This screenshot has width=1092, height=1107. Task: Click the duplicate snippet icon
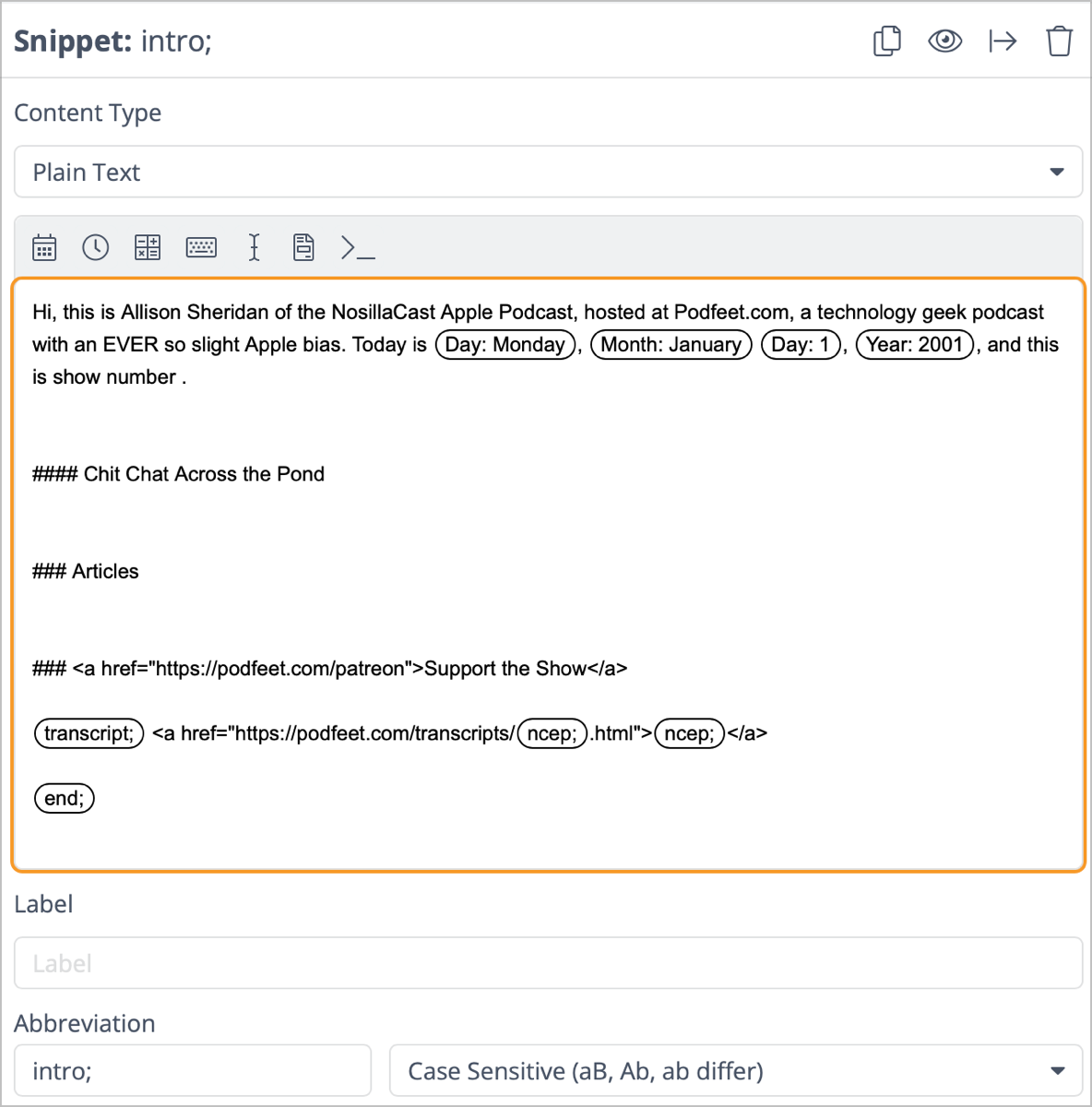(x=887, y=42)
